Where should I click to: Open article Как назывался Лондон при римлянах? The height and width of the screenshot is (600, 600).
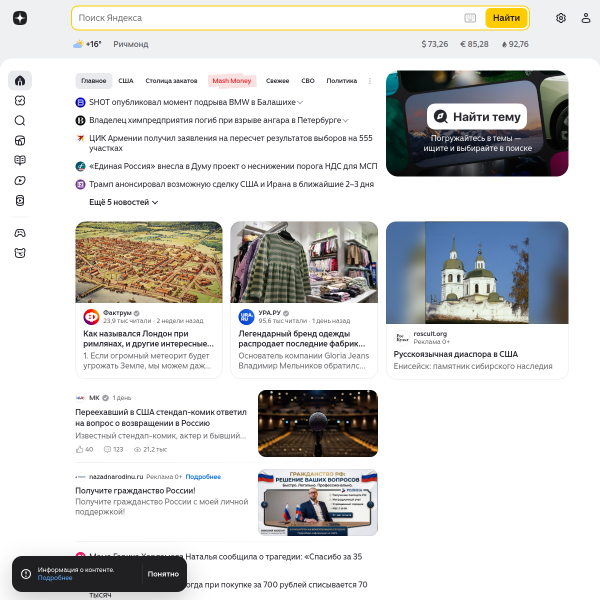click(x=148, y=339)
